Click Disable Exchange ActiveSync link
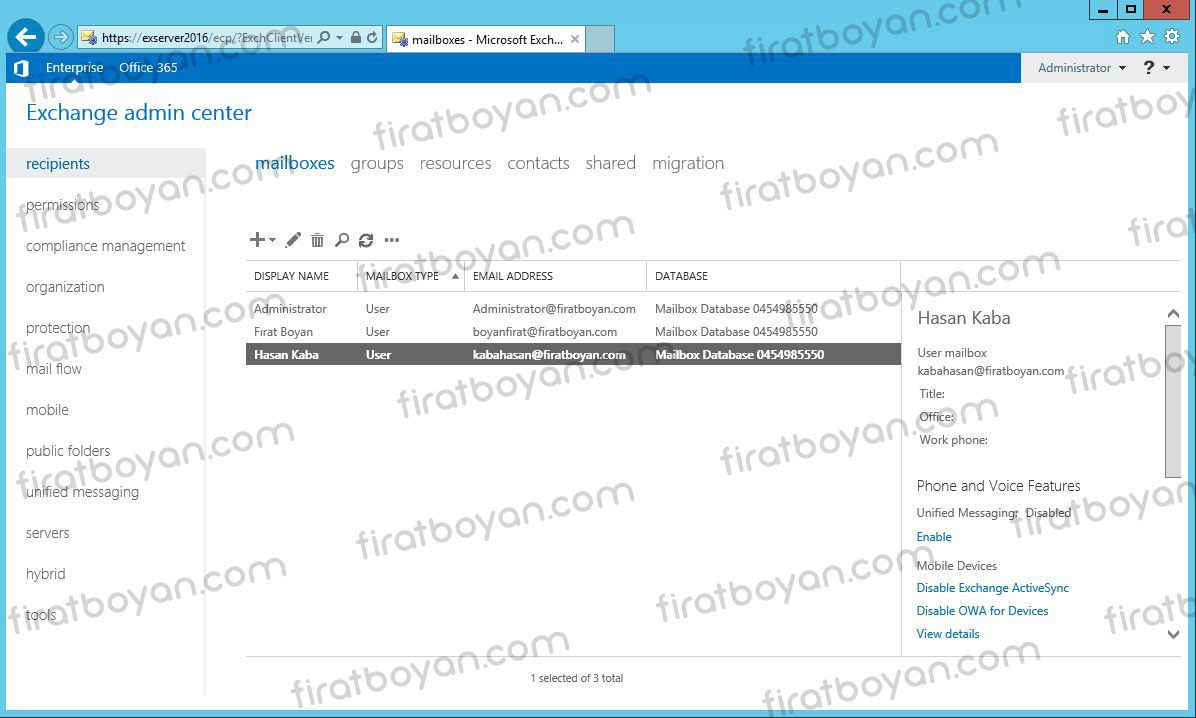 992,588
